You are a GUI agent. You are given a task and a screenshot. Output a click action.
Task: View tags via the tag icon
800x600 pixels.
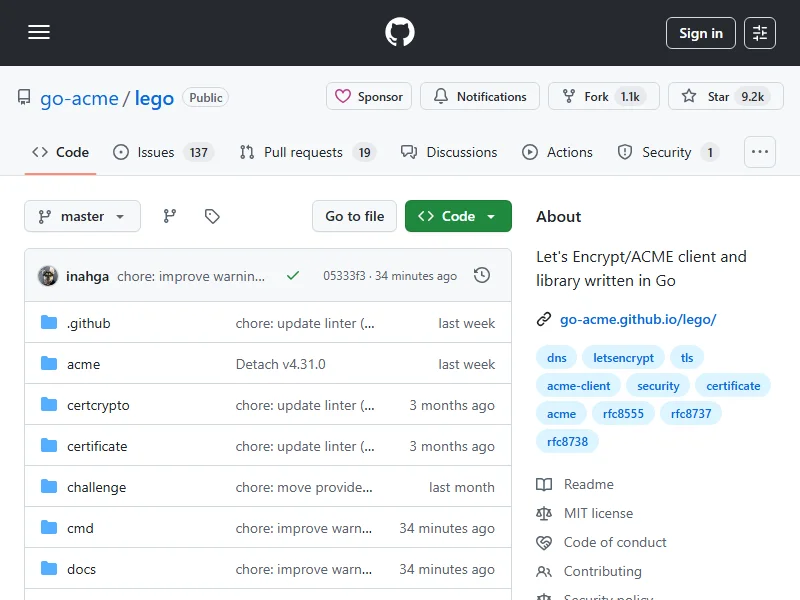212,216
